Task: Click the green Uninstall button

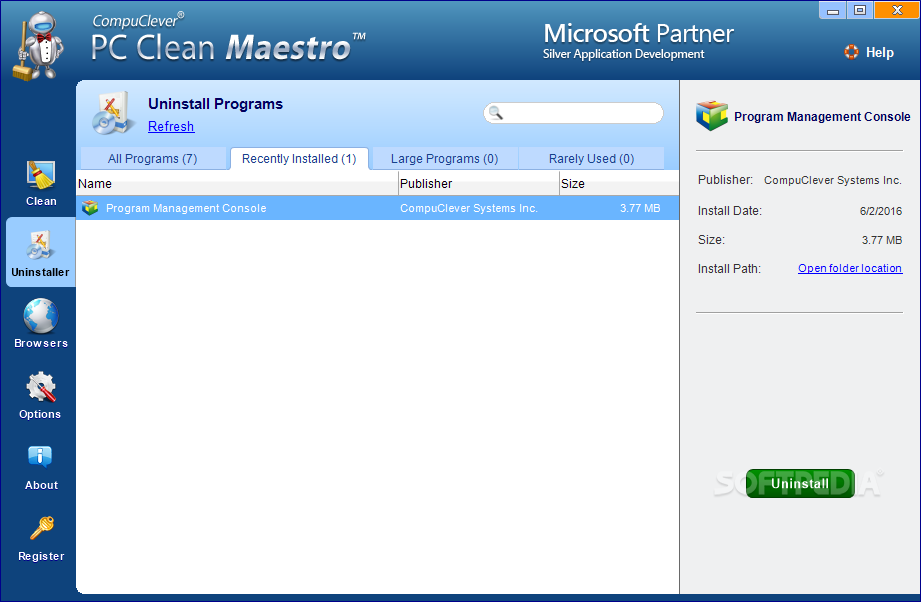Action: click(x=800, y=483)
